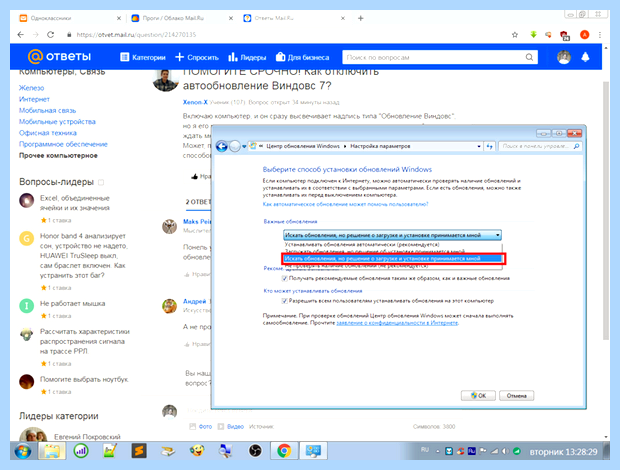Screen dimensions: 620x470
Task: Bookmark this page with the star icon
Action: [x=514, y=35]
